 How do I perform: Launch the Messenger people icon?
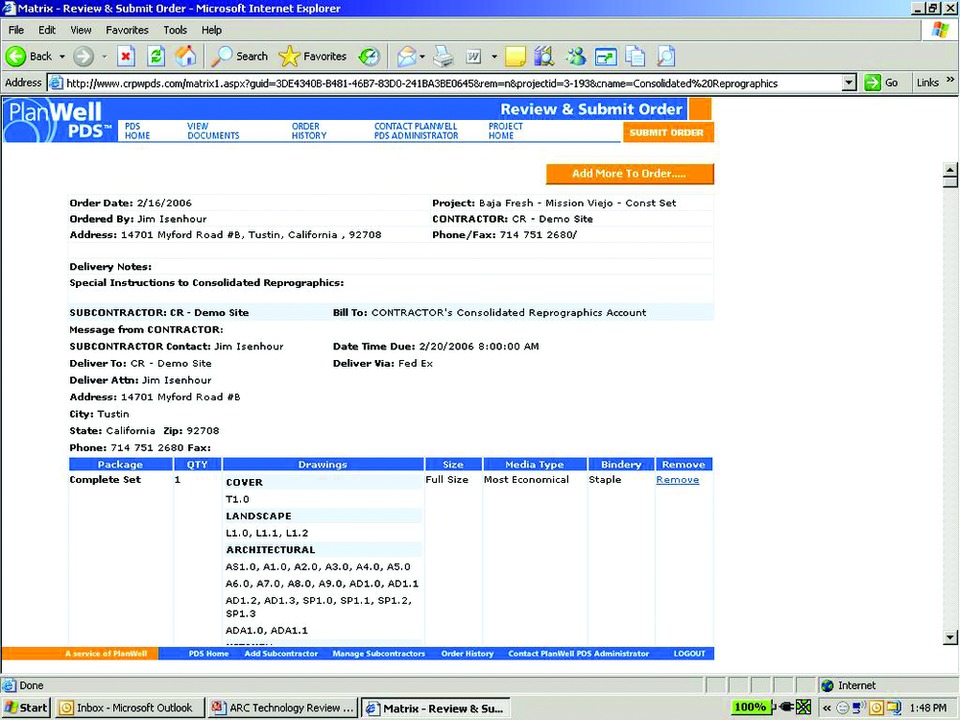(x=576, y=56)
